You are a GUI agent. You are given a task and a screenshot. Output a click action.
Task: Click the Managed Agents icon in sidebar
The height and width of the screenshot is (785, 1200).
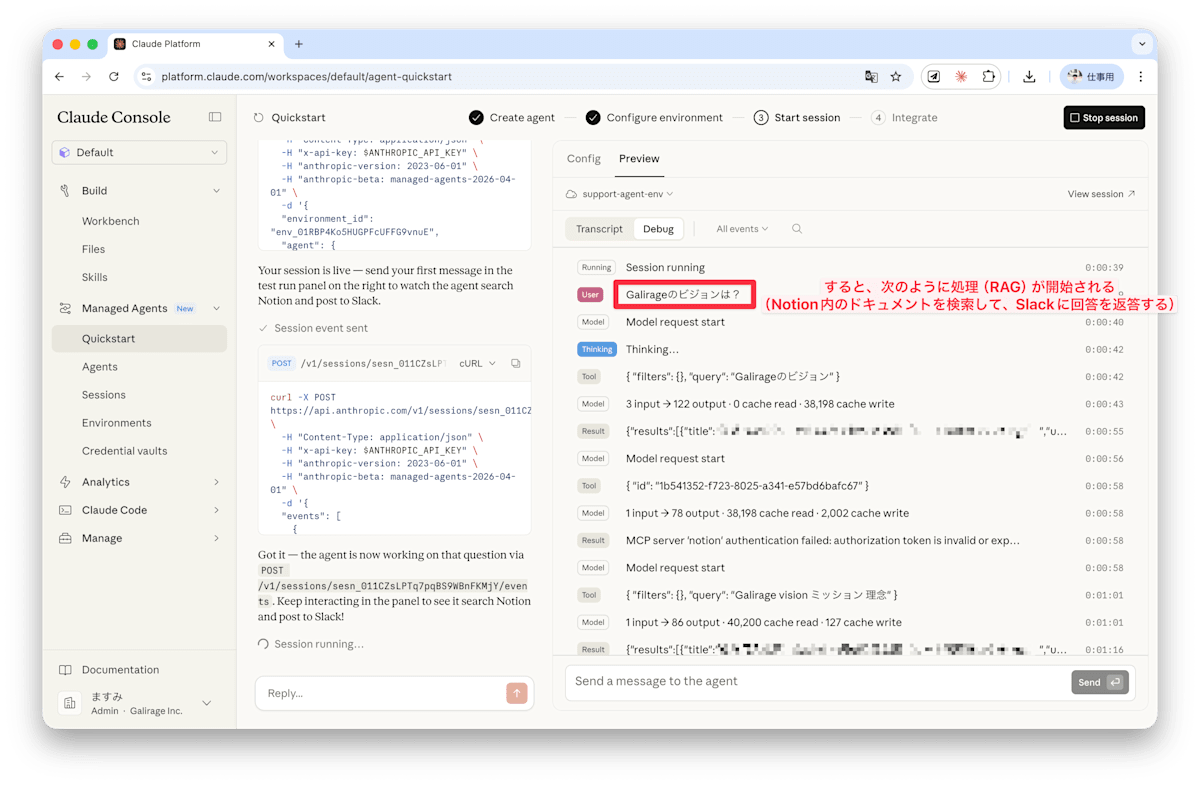point(65,308)
